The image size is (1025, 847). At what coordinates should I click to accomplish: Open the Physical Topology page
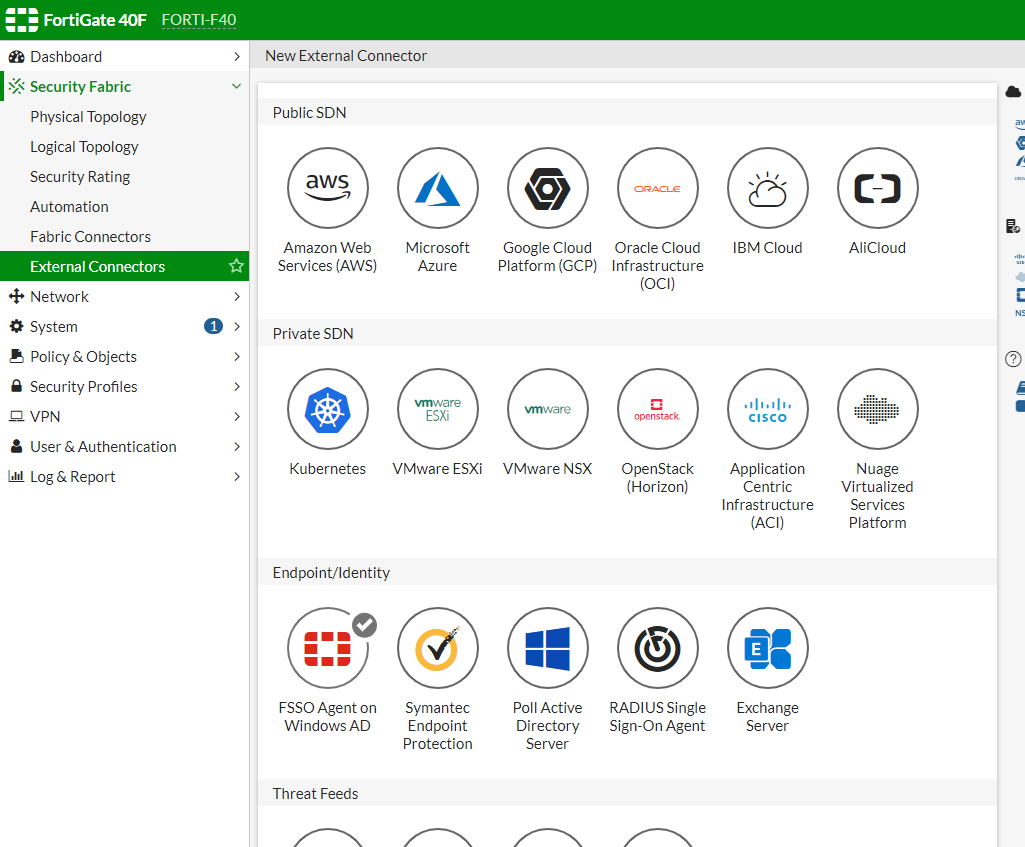coord(88,117)
